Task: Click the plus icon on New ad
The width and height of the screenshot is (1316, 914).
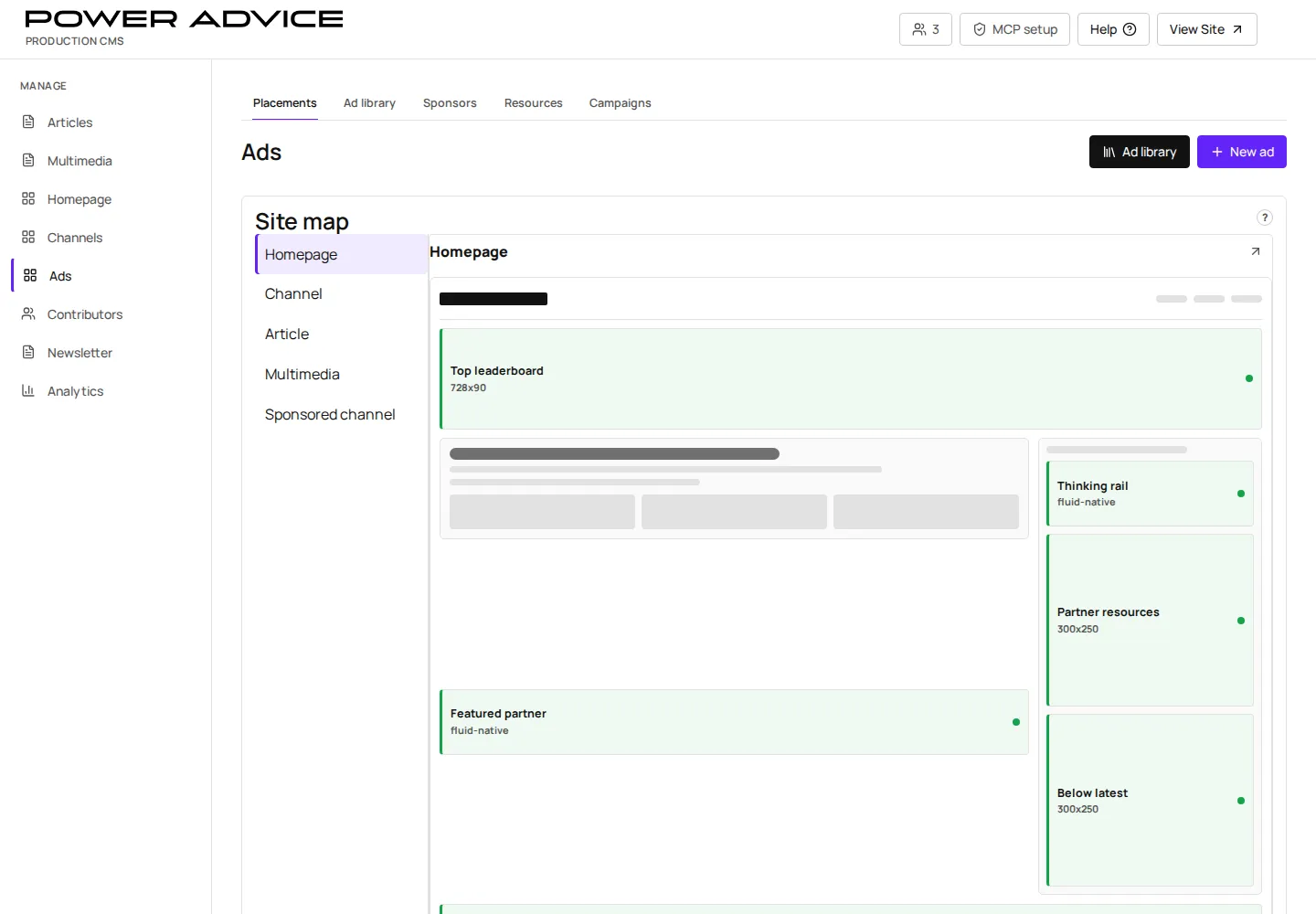Action: coord(1217,152)
